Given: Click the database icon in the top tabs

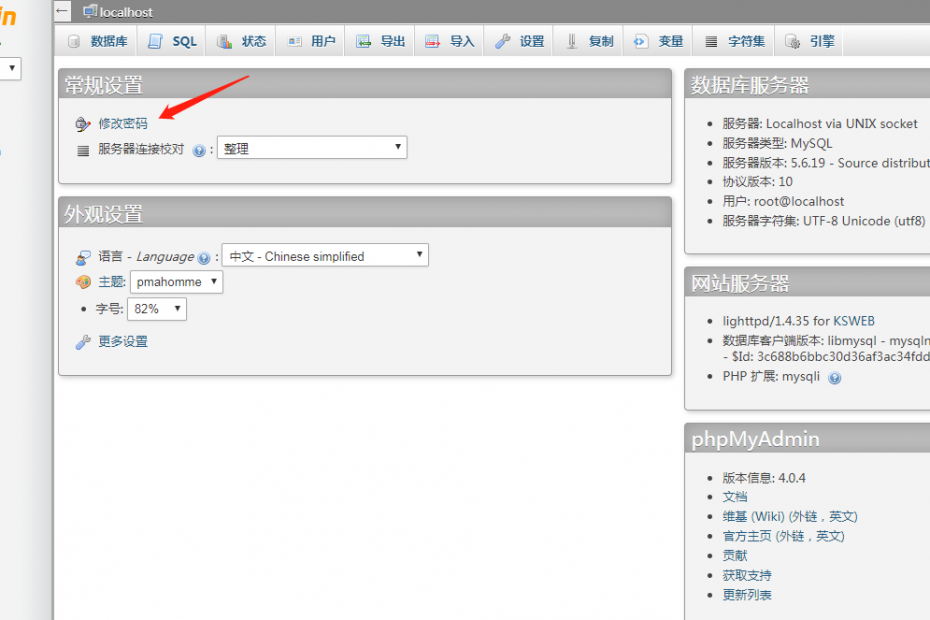Looking at the screenshot, I should click(x=73, y=41).
